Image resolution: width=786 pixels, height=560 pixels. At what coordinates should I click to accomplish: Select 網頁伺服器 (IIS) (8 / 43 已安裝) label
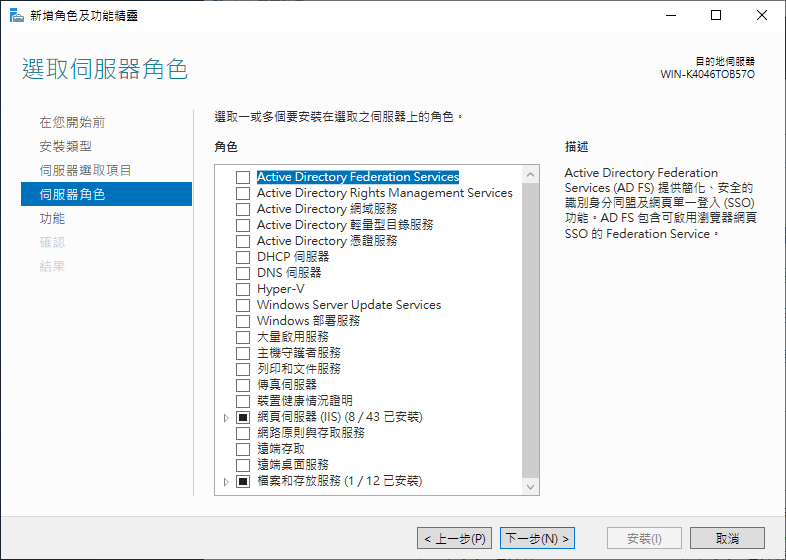(x=340, y=417)
